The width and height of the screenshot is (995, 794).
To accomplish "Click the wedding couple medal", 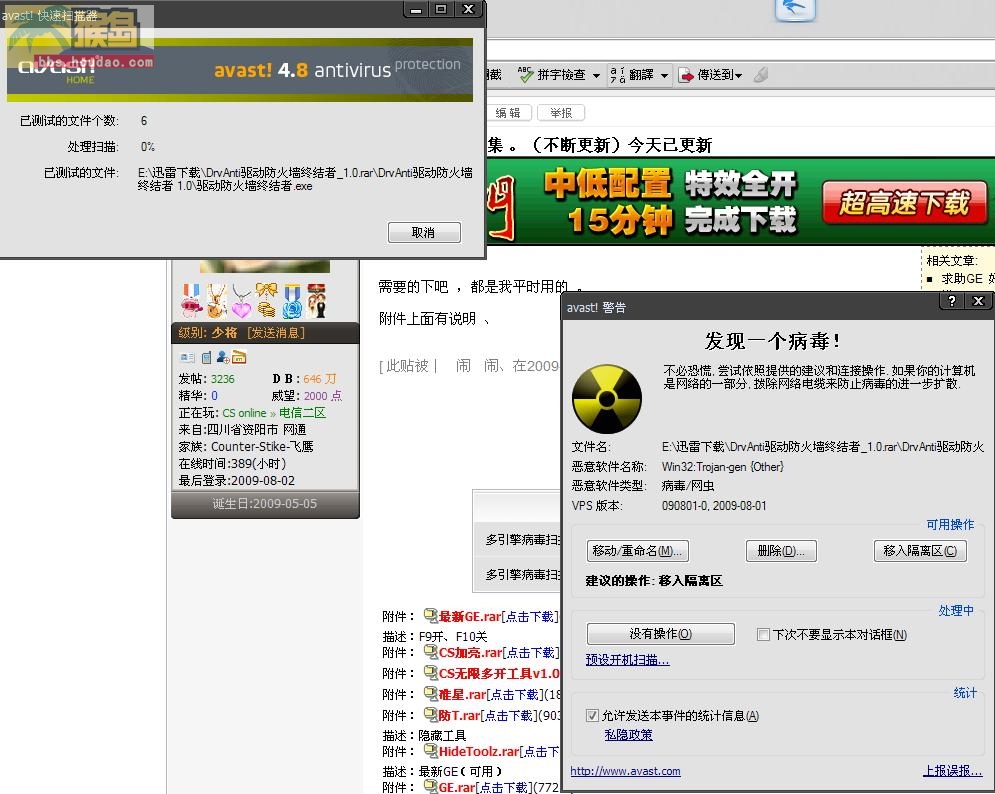I will [317, 301].
